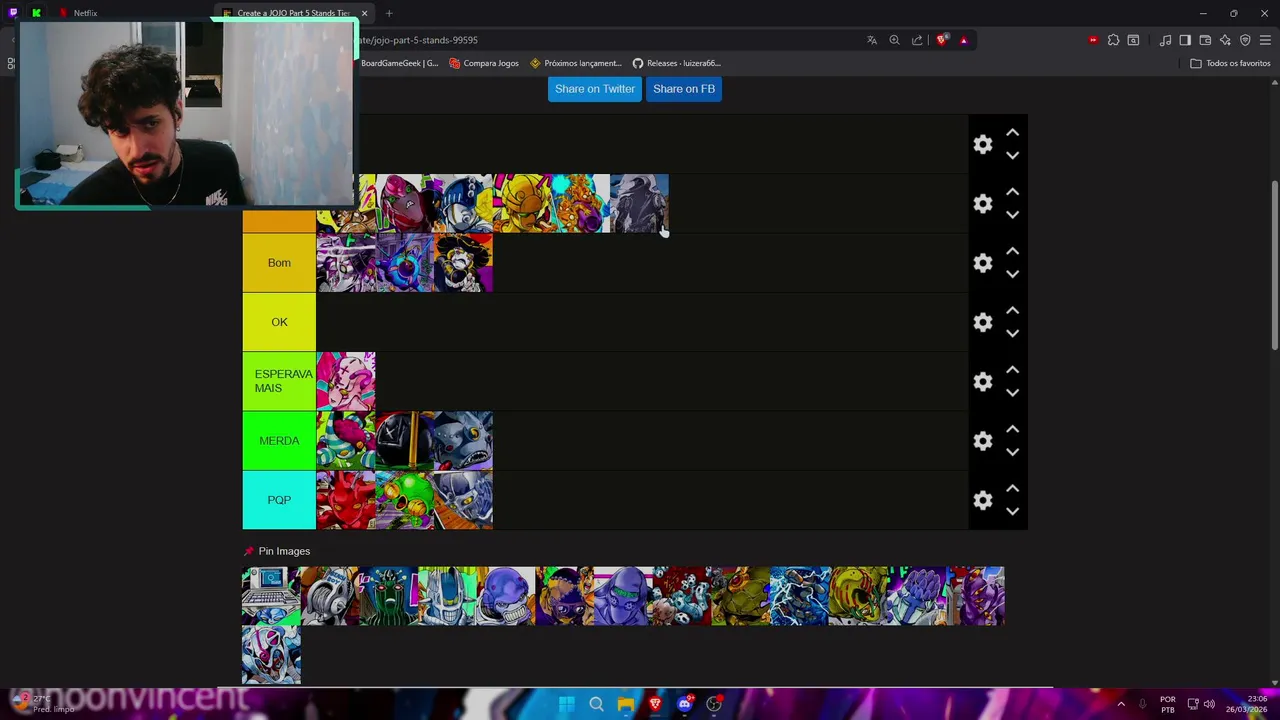This screenshot has height=720, width=1280.
Task: Open Brave Rewards triangle icon
Action: (x=963, y=40)
